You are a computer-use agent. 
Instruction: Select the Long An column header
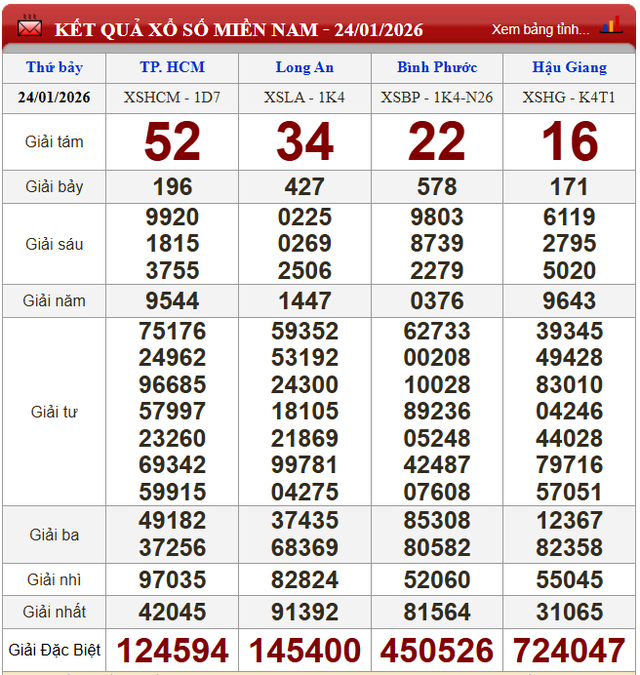(305, 68)
